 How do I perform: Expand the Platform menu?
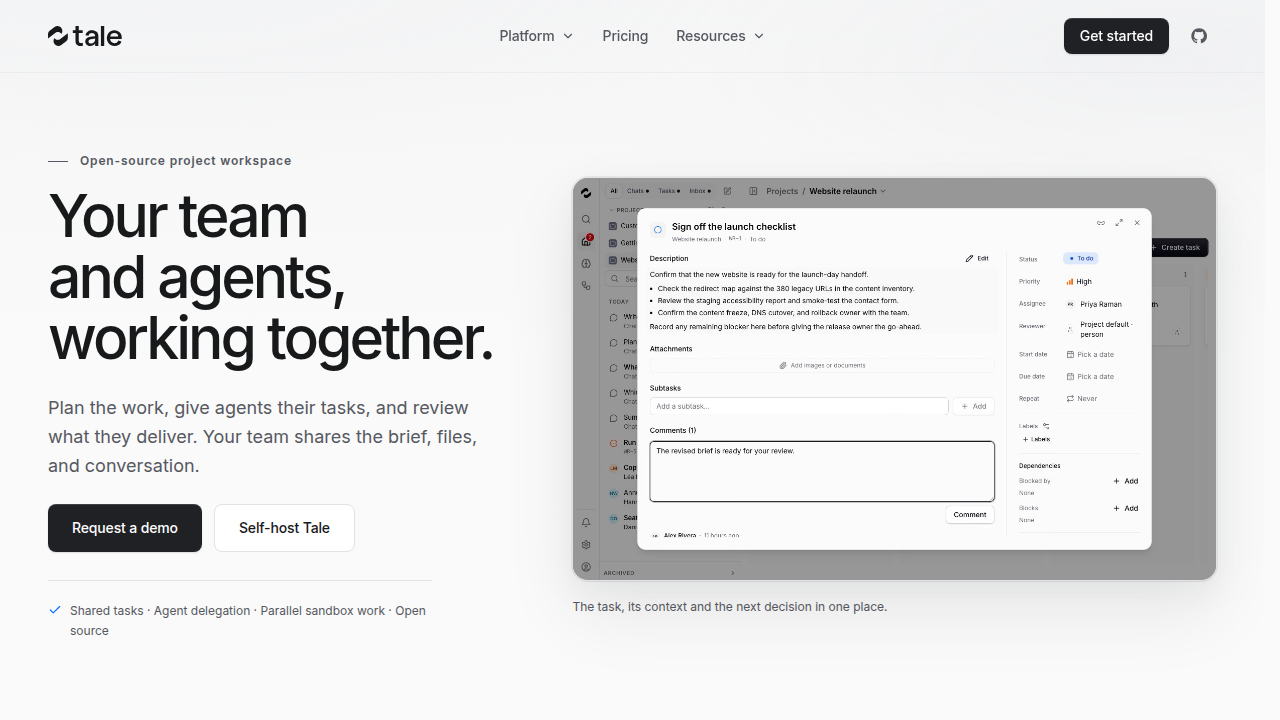point(537,36)
